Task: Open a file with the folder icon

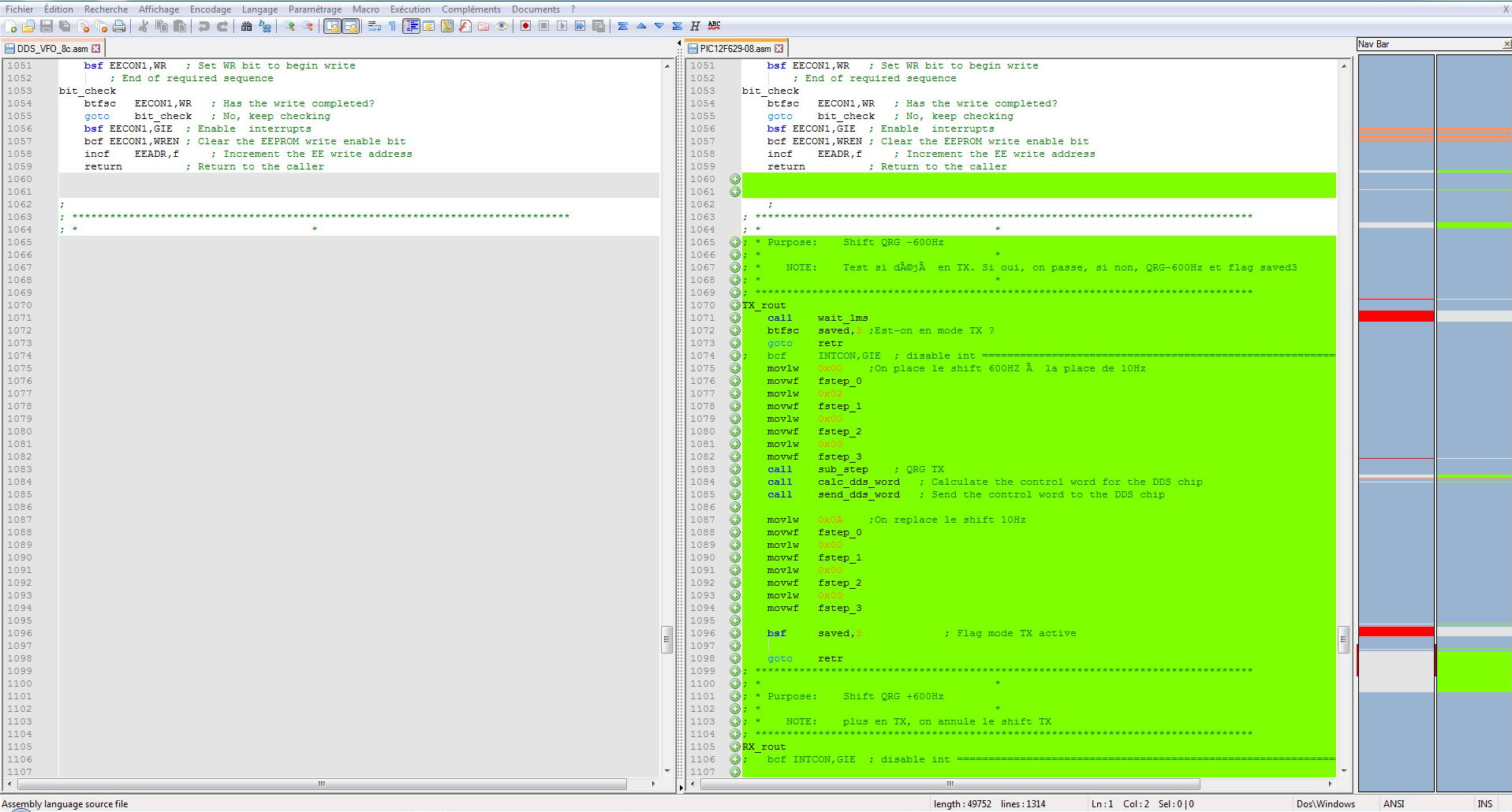Action: tap(27, 26)
